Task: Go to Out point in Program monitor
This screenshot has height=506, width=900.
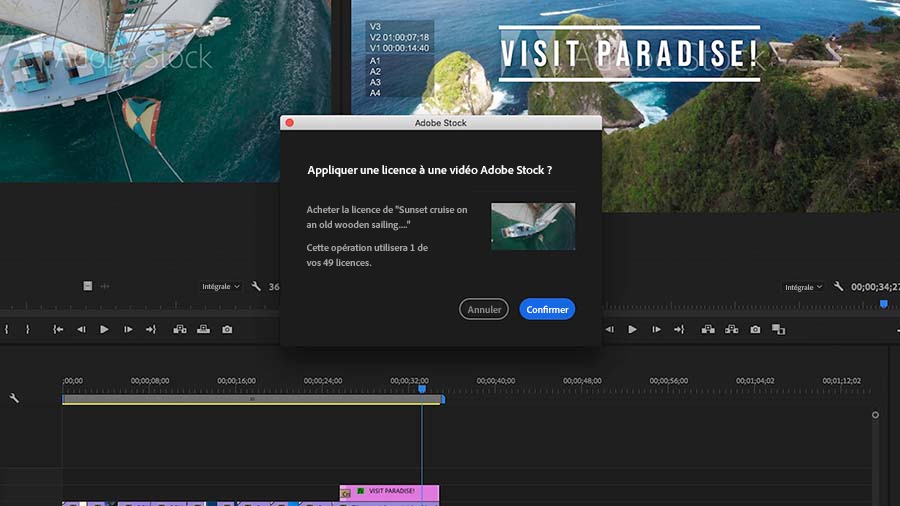Action: (679, 329)
